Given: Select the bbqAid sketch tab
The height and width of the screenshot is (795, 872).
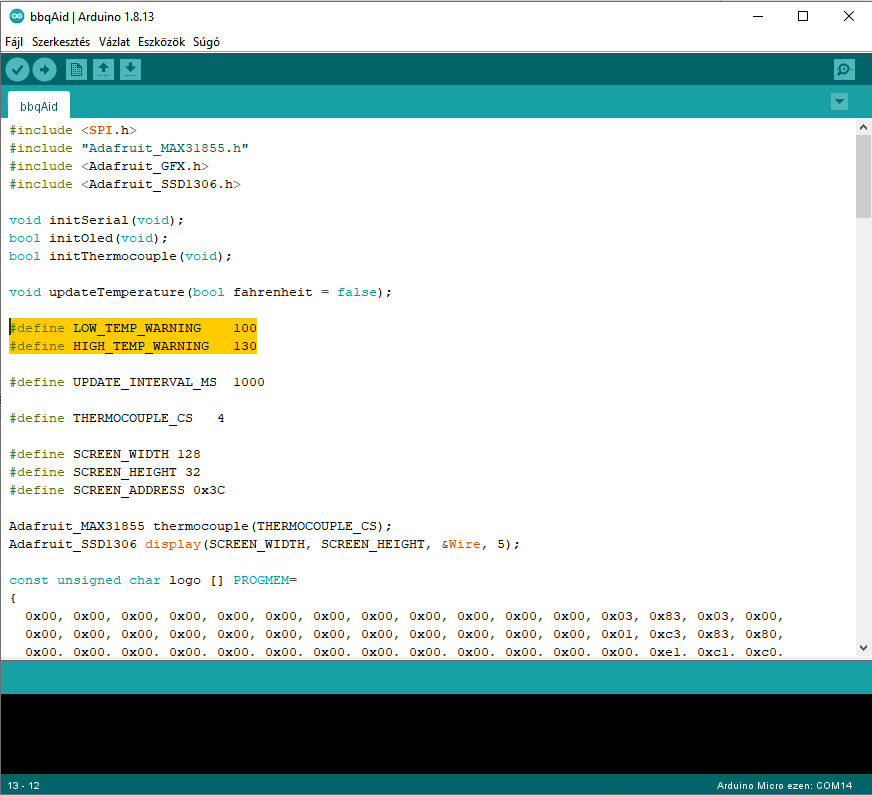Looking at the screenshot, I should tap(39, 106).
